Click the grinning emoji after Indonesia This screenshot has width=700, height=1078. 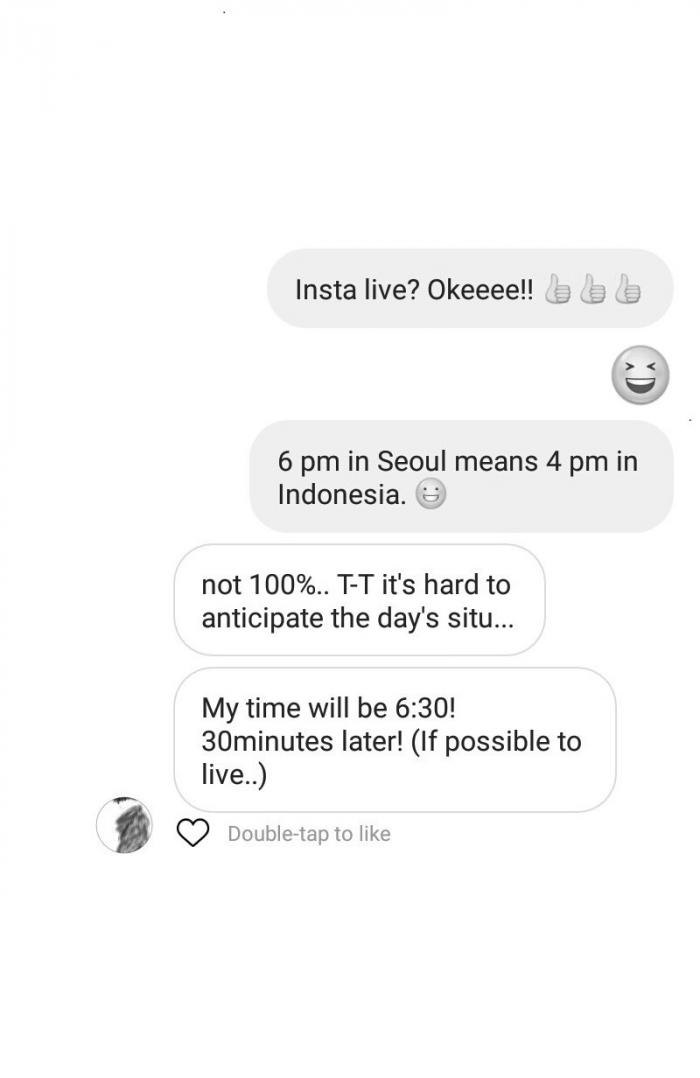pyautogui.click(x=431, y=494)
